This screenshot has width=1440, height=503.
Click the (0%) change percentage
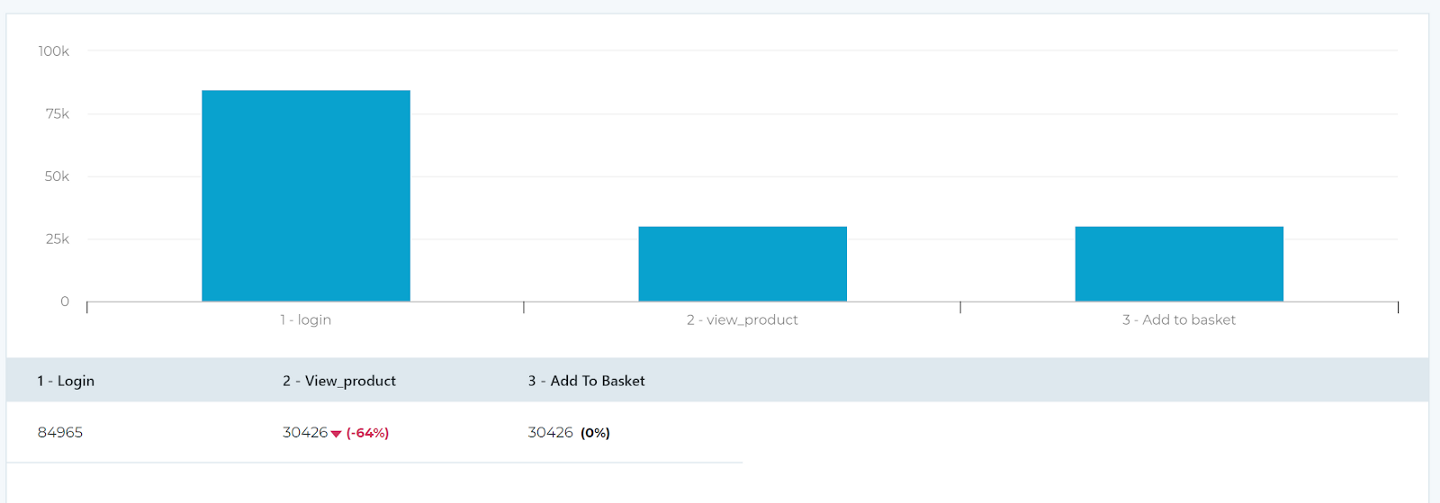[595, 433]
